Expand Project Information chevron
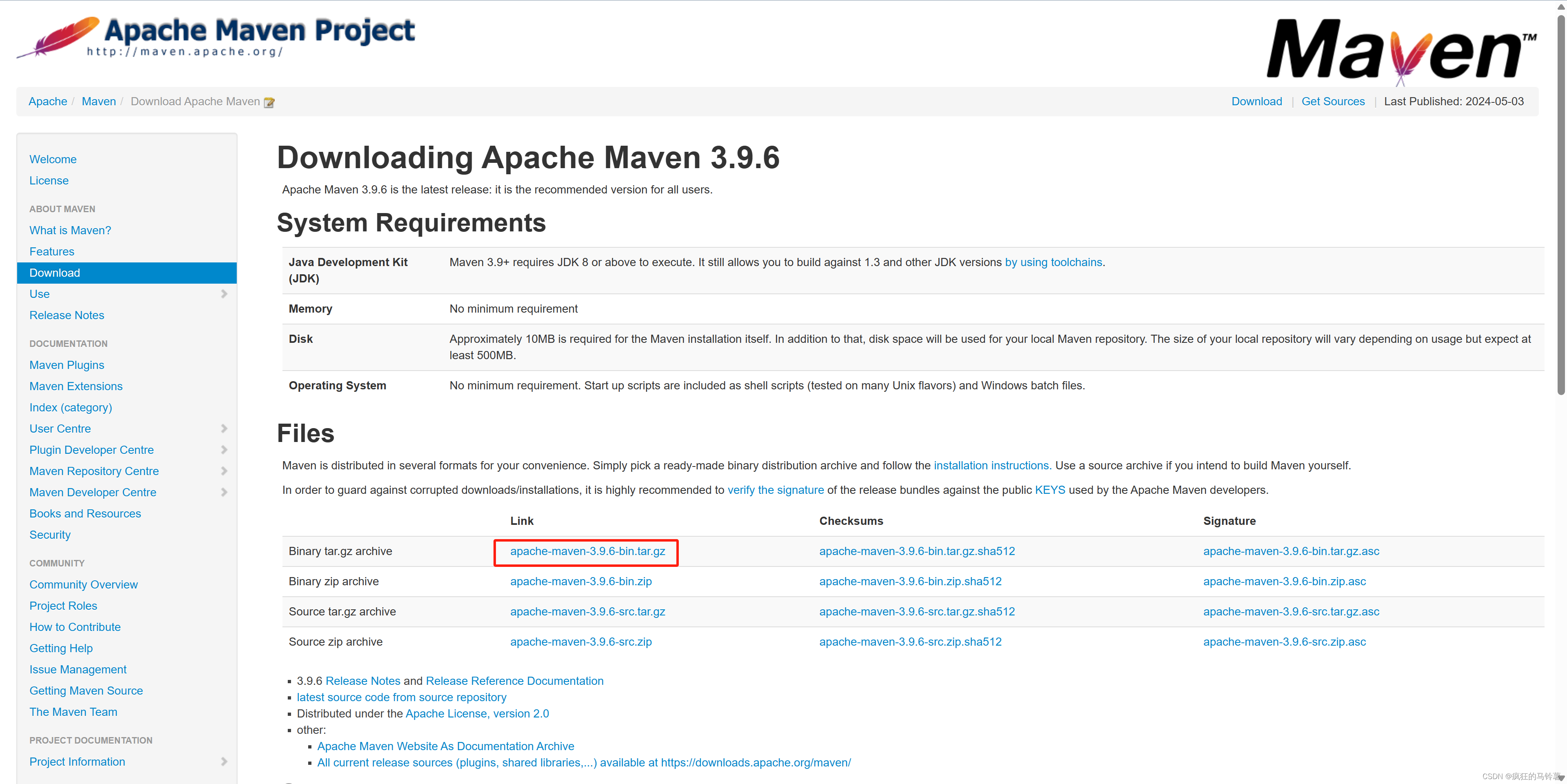This screenshot has width=1567, height=784. click(x=224, y=762)
